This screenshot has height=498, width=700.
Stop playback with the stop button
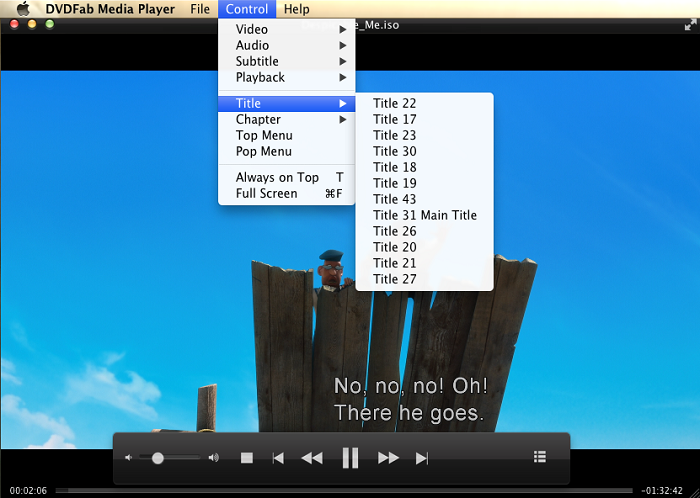click(x=247, y=458)
